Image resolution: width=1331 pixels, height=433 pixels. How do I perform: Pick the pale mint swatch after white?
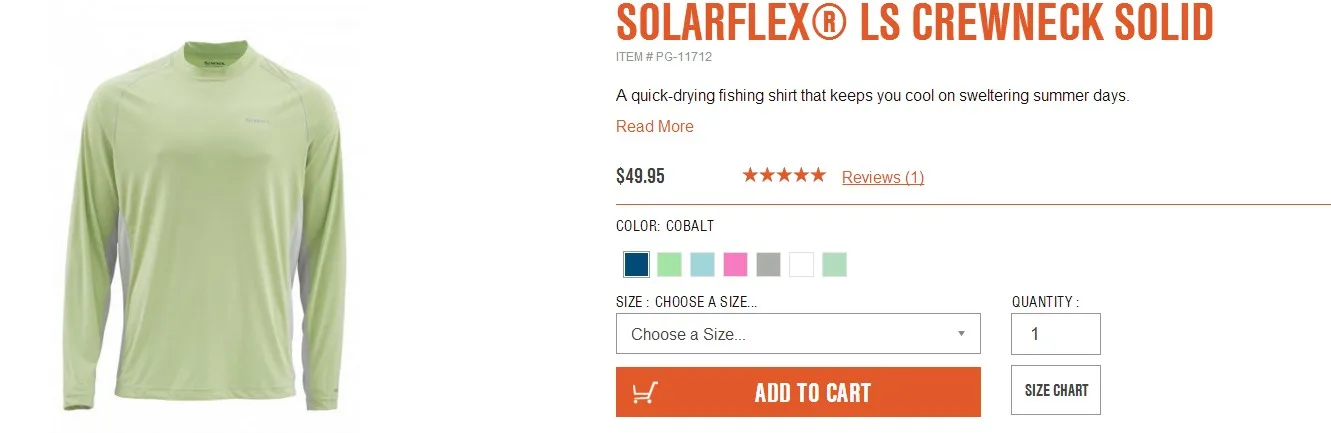[x=834, y=264]
